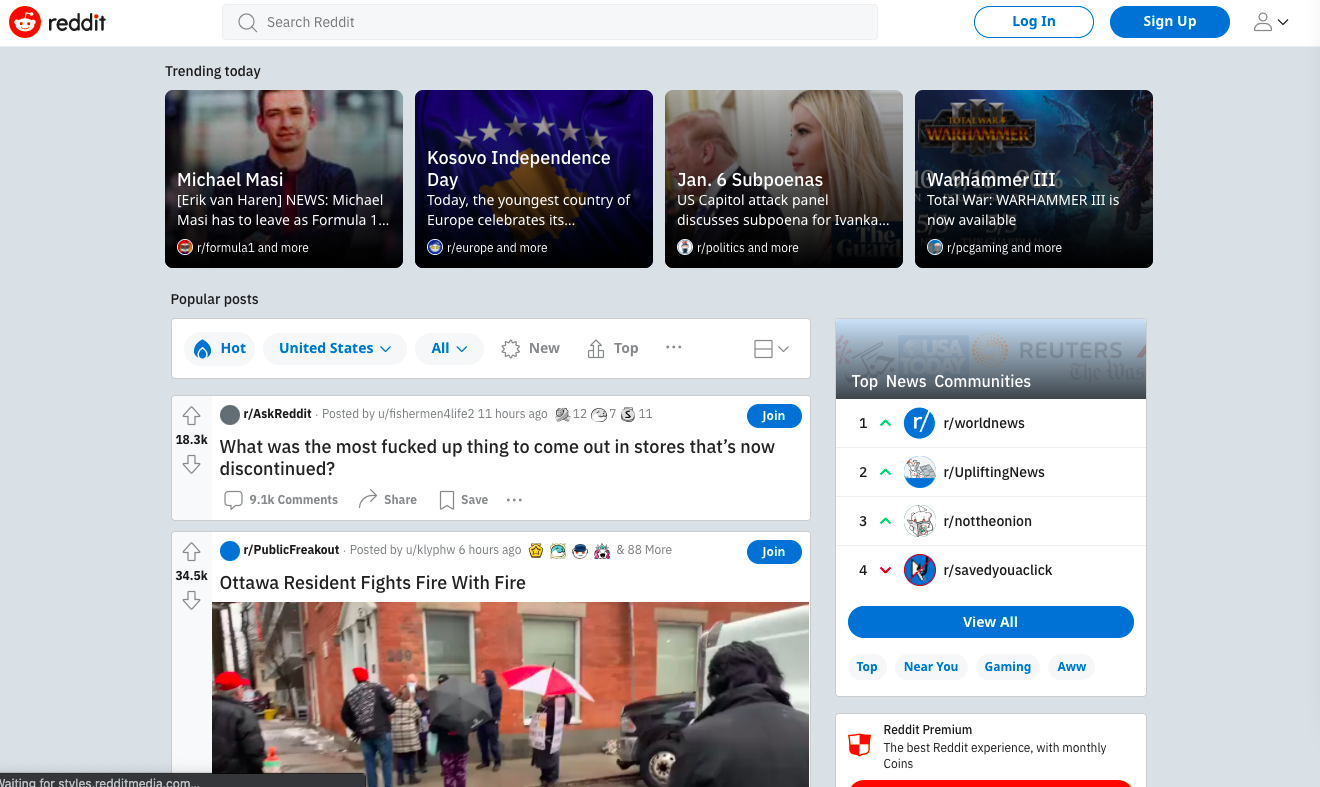Downvote the Ottawa Resident Fights Fire post
1320x787 pixels.
192,600
